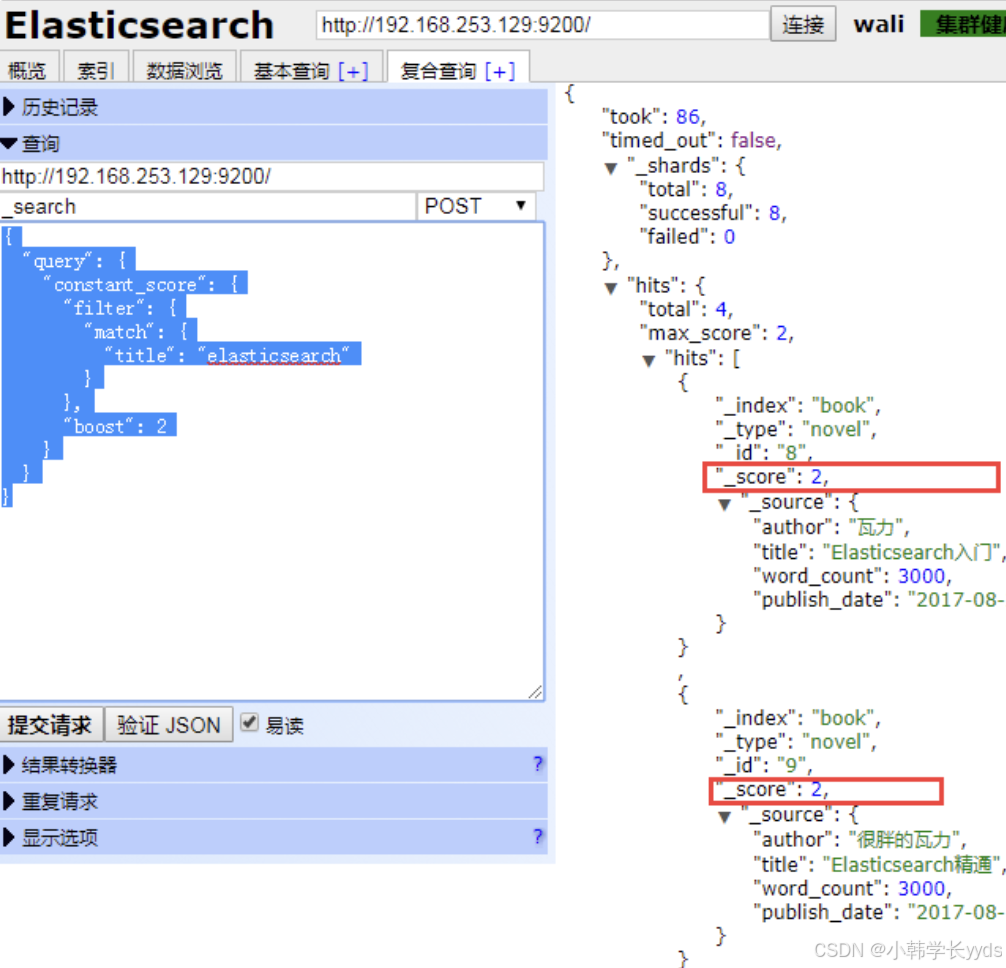
Task: Click the "title": "elasticsearch" query line
Action: point(228,355)
